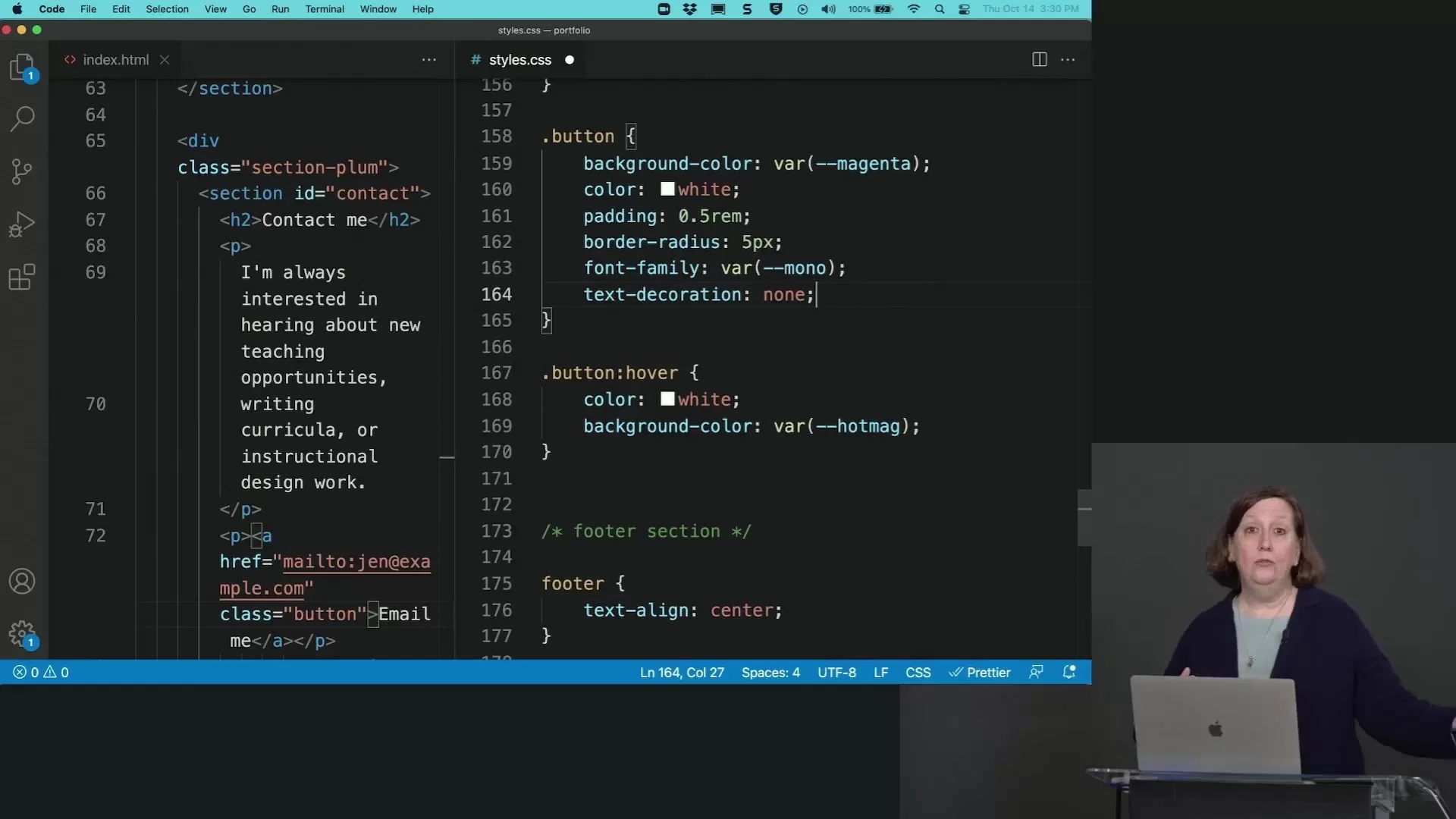Open the Search view icon
The image size is (1456, 819).
22,118
